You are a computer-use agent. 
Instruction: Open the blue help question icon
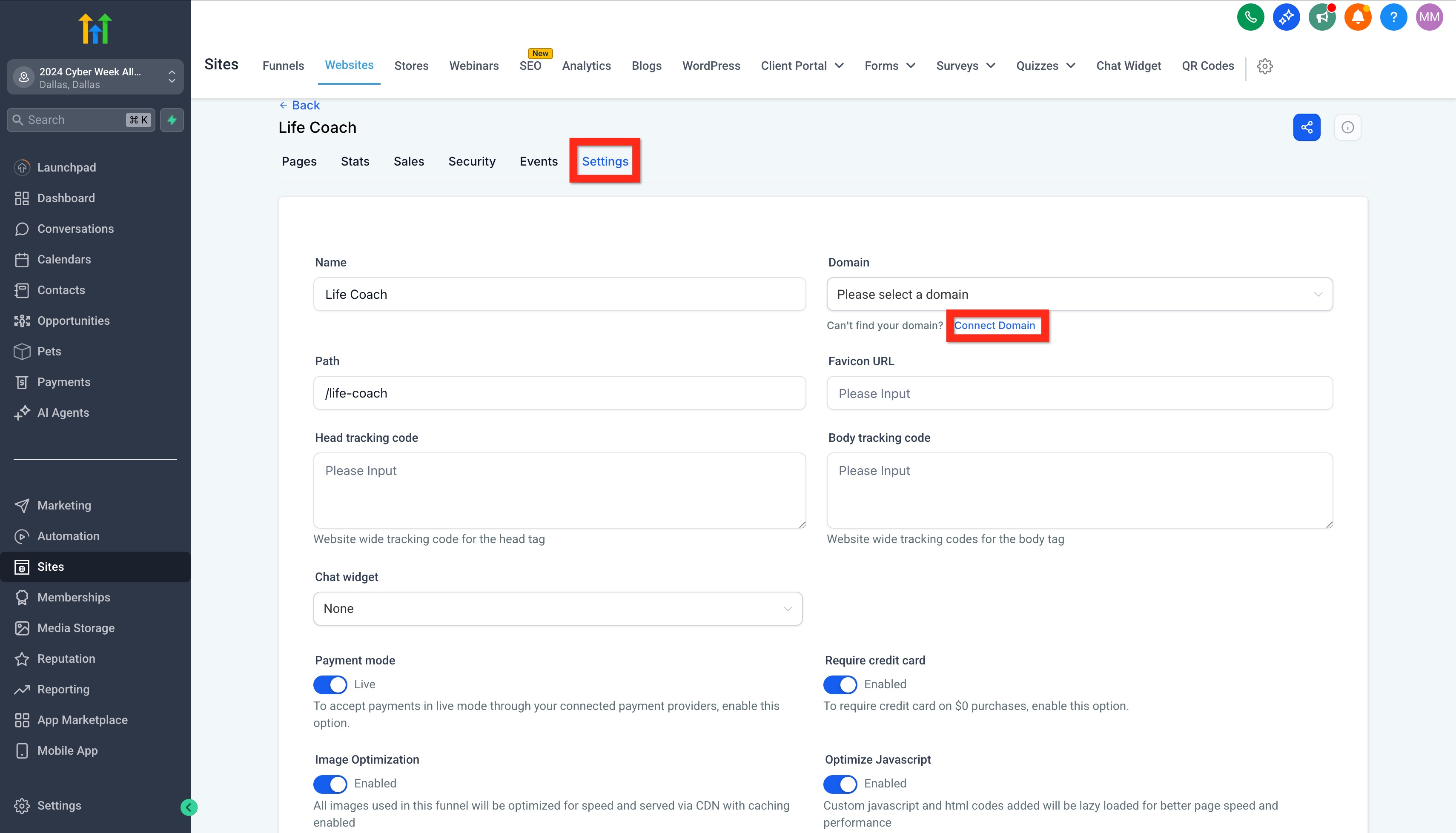pos(1393,17)
